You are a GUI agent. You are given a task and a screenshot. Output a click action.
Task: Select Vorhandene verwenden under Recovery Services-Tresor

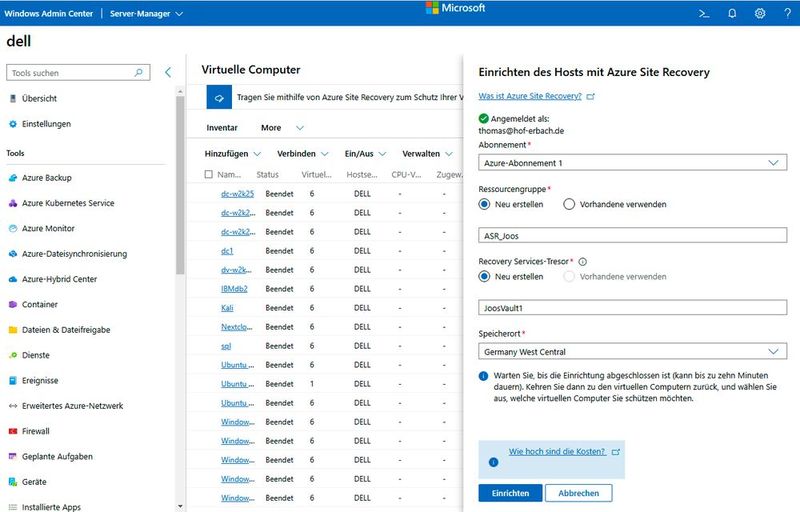coord(569,277)
